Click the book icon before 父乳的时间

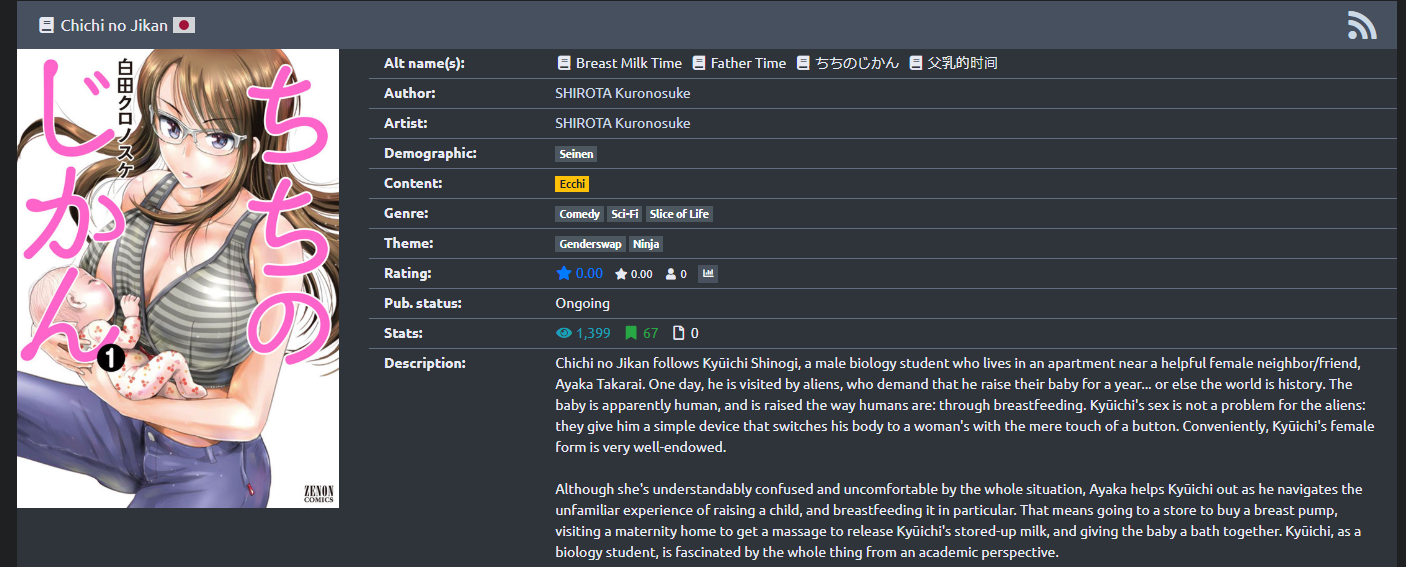click(x=916, y=63)
